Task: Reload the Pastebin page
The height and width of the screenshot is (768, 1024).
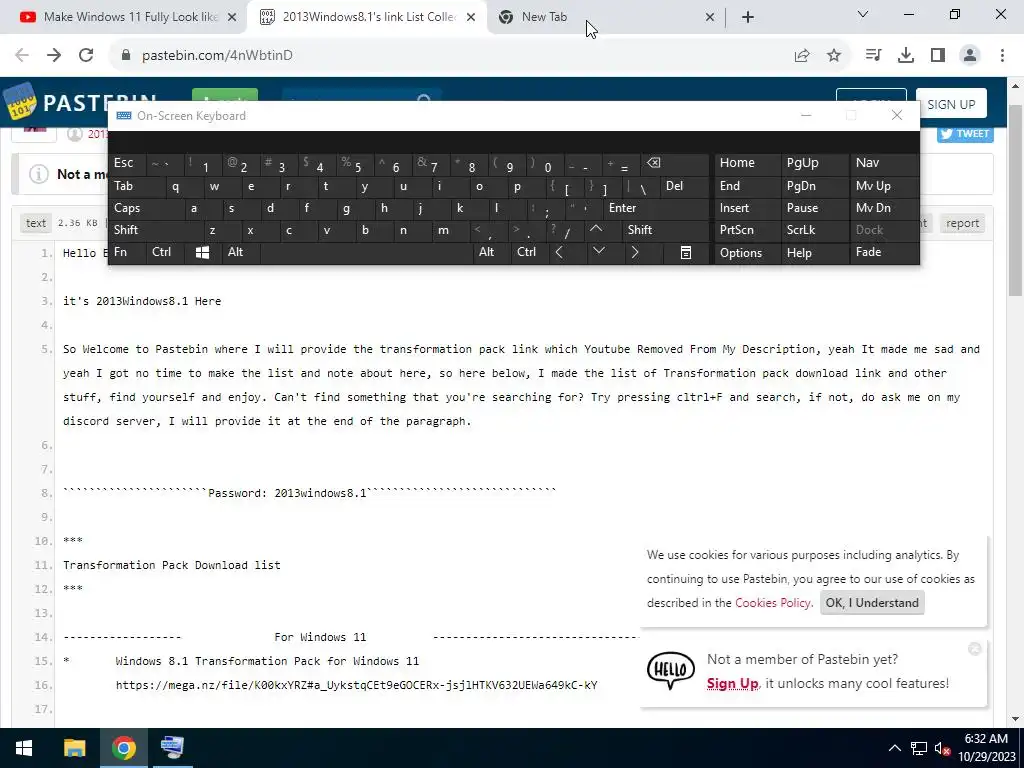Action: 86,56
